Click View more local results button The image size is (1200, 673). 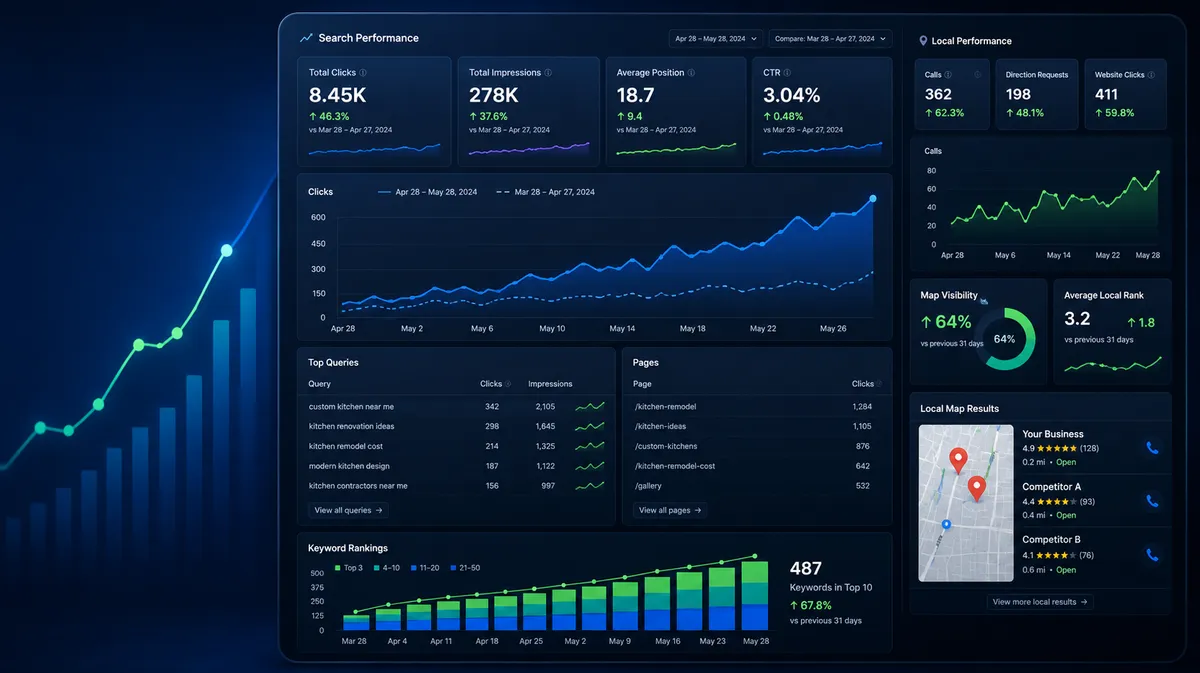point(1040,602)
